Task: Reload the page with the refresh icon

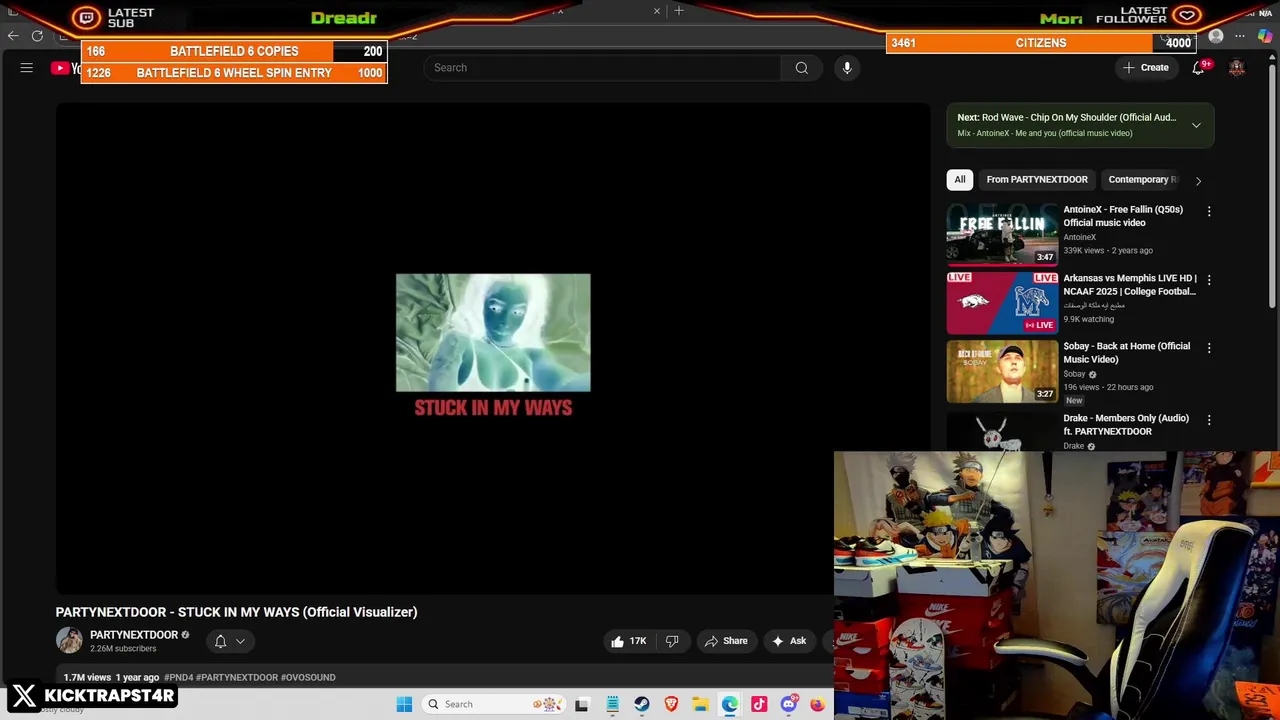Action: [37, 36]
